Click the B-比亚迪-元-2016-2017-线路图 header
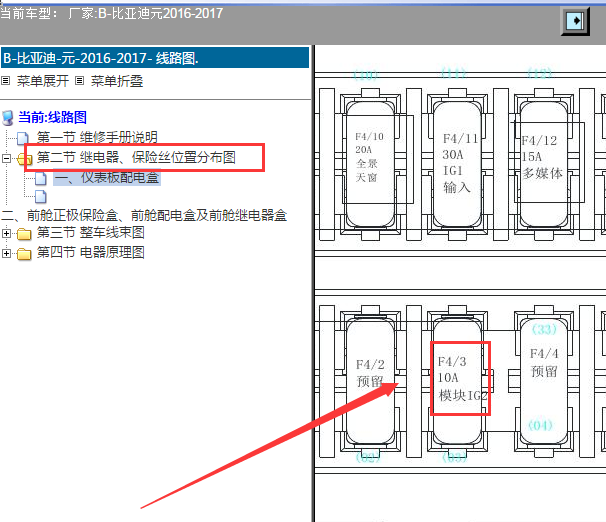This screenshot has height=522, width=606. (155, 58)
